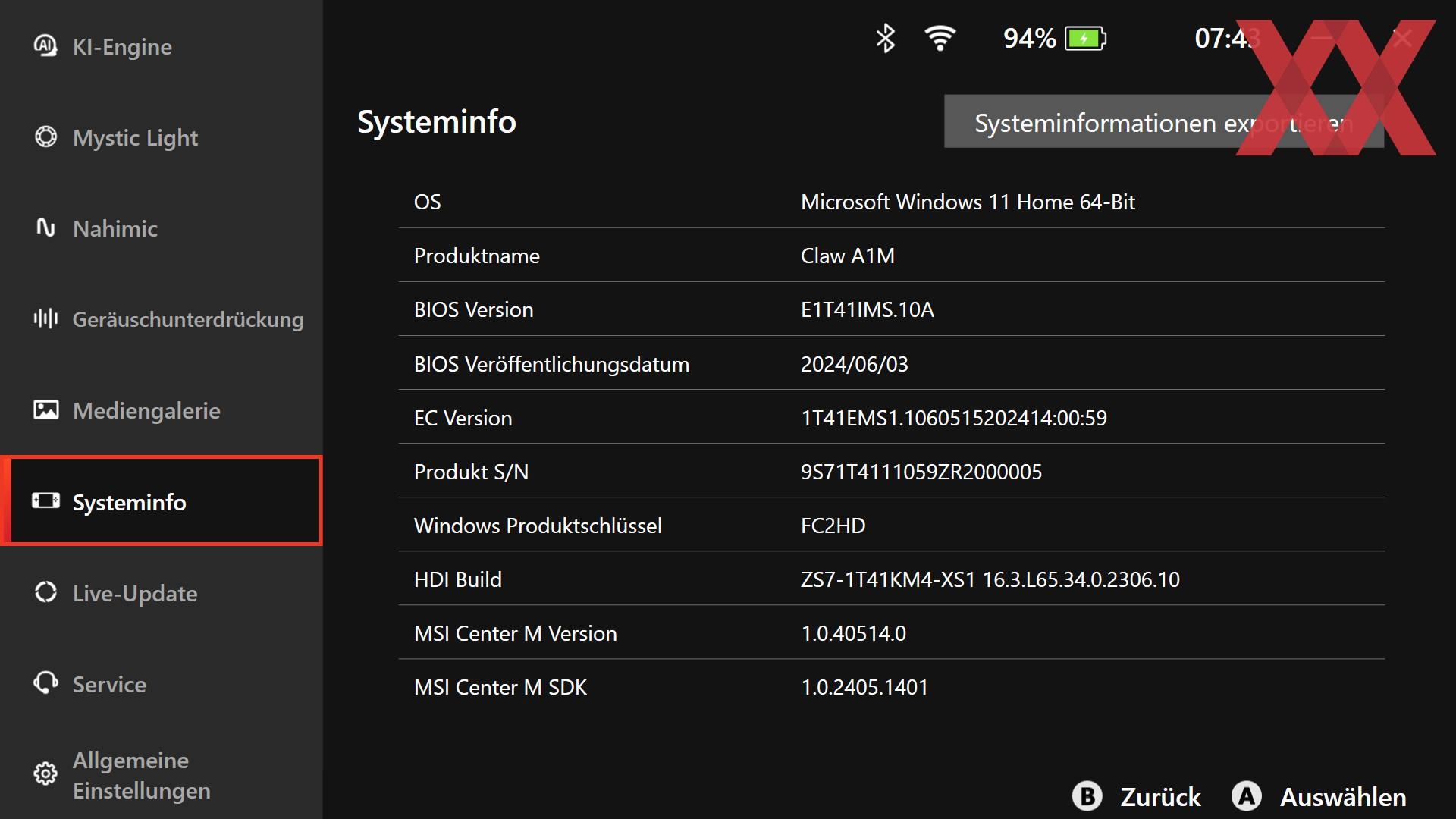This screenshot has width=1456, height=819.
Task: Click the Geräuschunterdrückung bars icon
Action: pyautogui.click(x=45, y=318)
